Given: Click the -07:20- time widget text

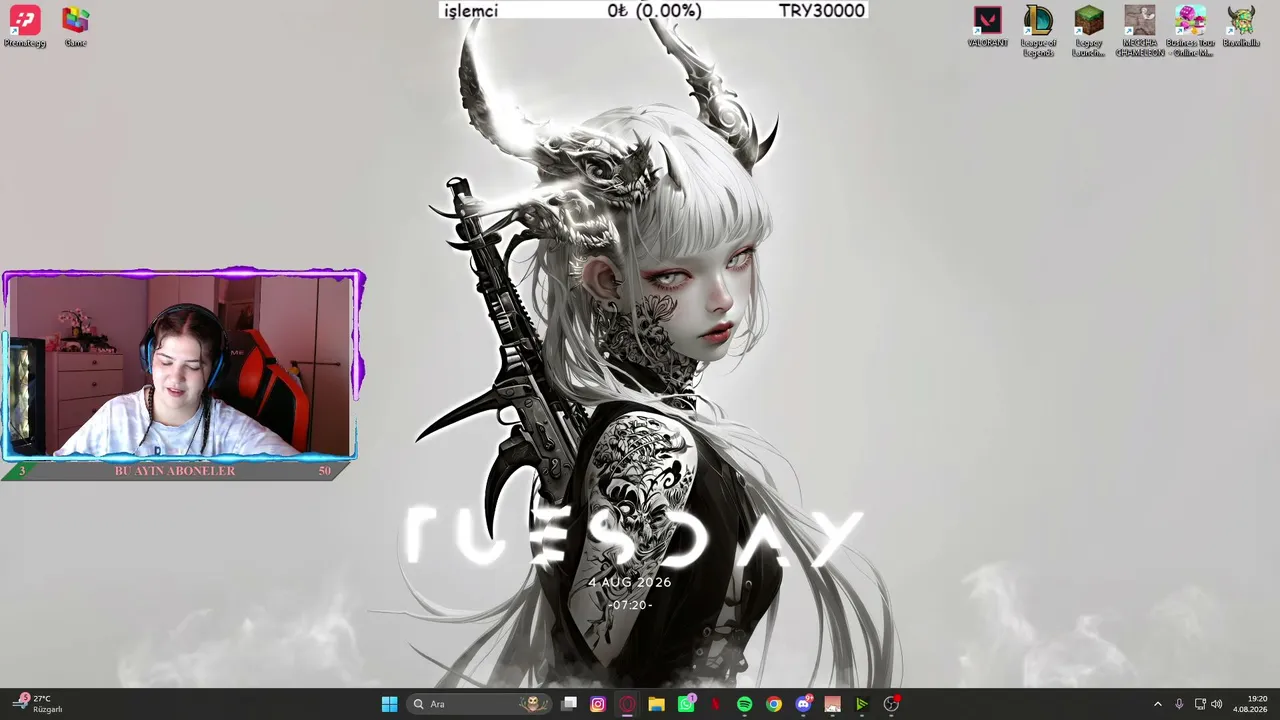Looking at the screenshot, I should click(x=630, y=605).
